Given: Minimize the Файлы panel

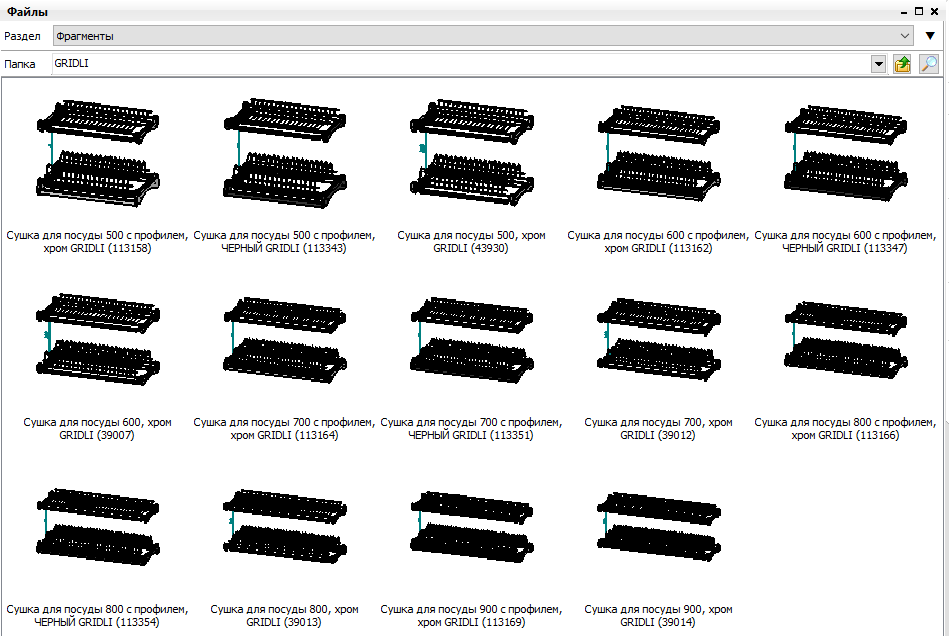Looking at the screenshot, I should click(x=904, y=11).
